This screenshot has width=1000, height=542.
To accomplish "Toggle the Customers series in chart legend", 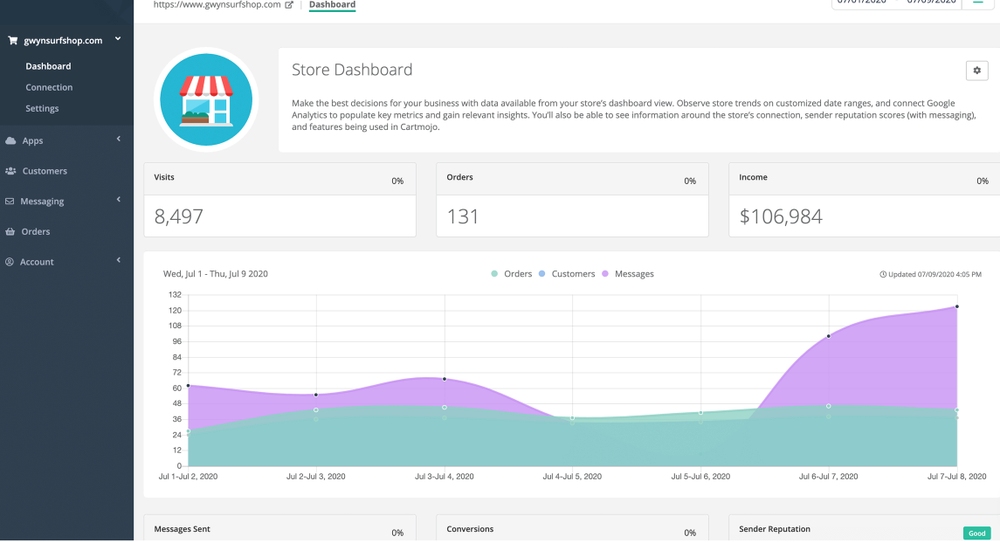I will click(566, 274).
